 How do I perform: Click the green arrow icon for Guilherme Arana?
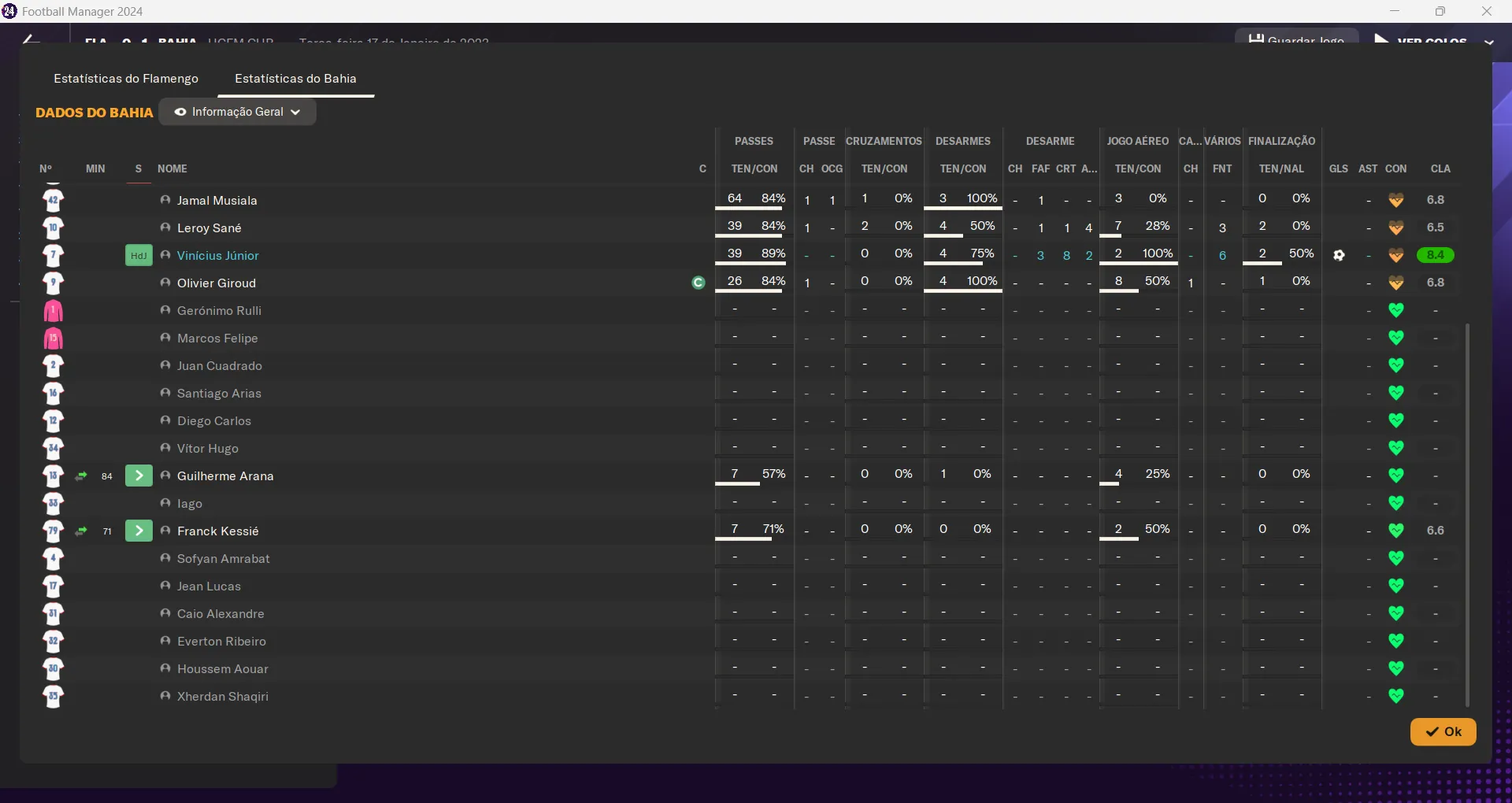click(x=139, y=476)
